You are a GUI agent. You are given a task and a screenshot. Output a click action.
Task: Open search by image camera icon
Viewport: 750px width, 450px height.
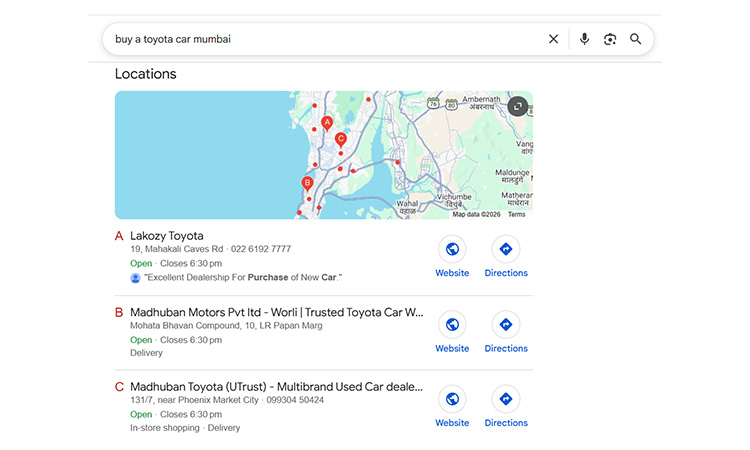click(610, 39)
